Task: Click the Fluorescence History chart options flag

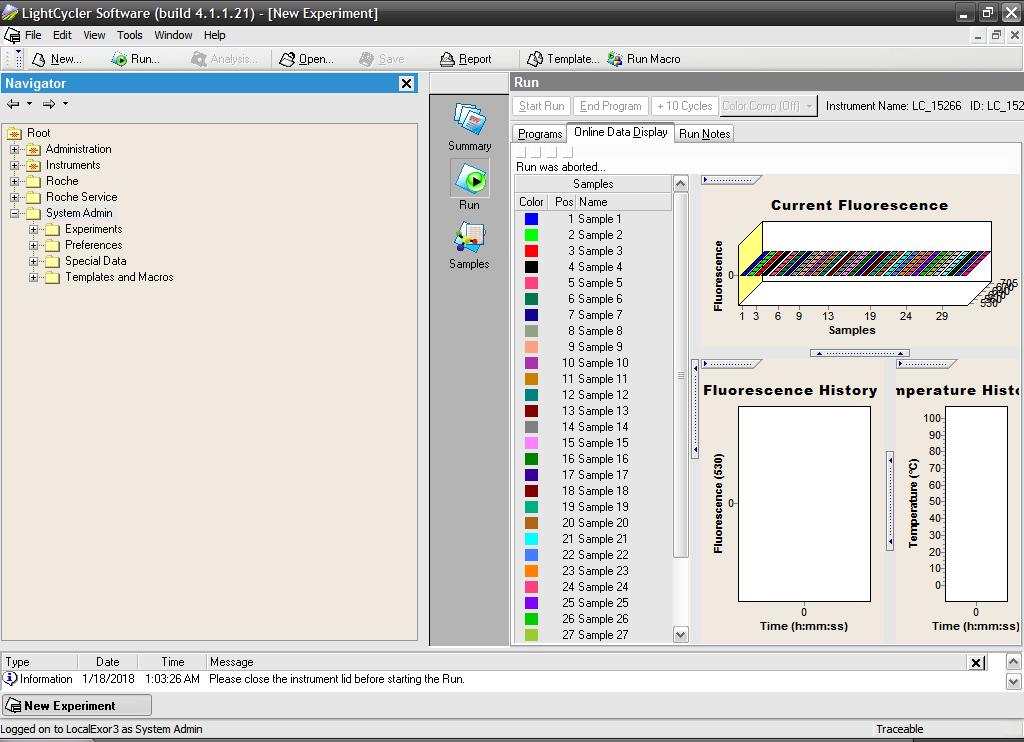Action: coord(731,364)
